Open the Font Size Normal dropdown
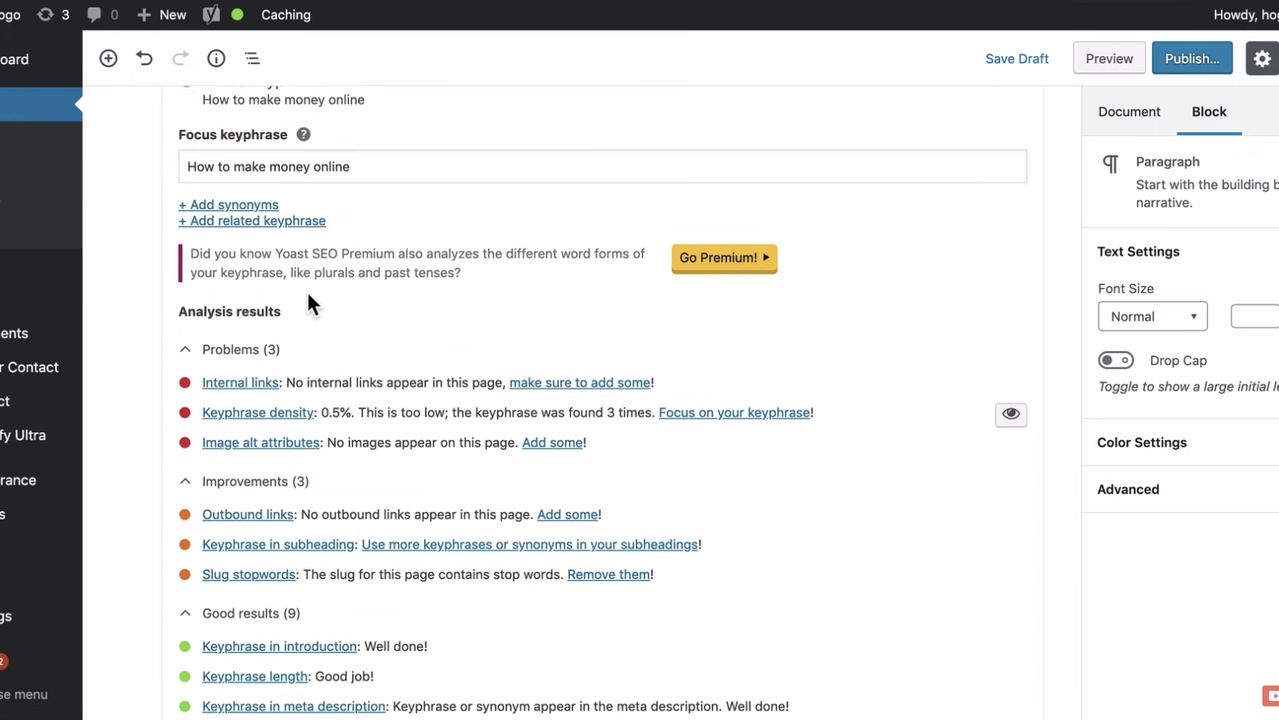The image size is (1279, 720). [x=1152, y=317]
